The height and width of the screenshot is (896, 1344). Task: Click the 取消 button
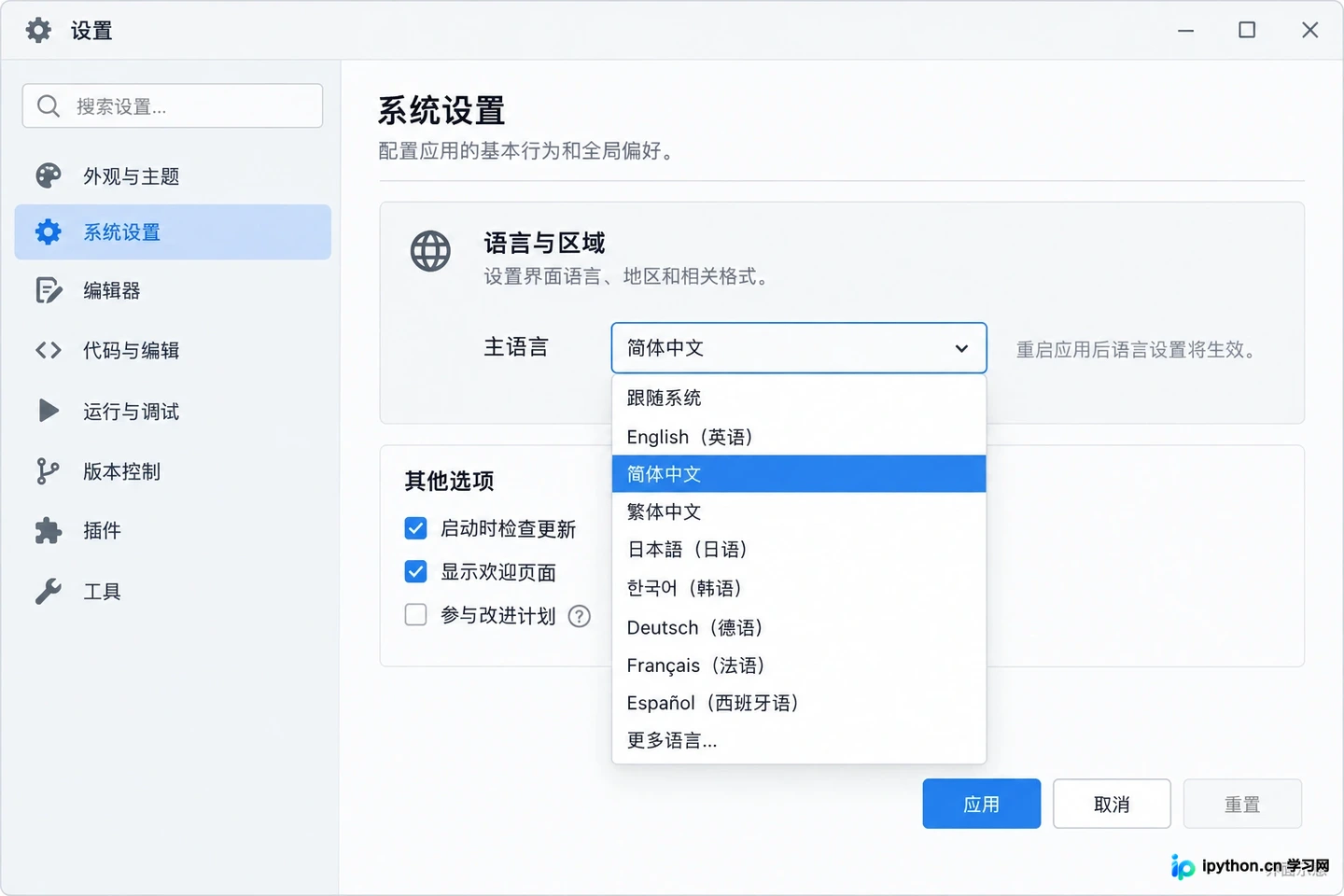coord(1112,804)
